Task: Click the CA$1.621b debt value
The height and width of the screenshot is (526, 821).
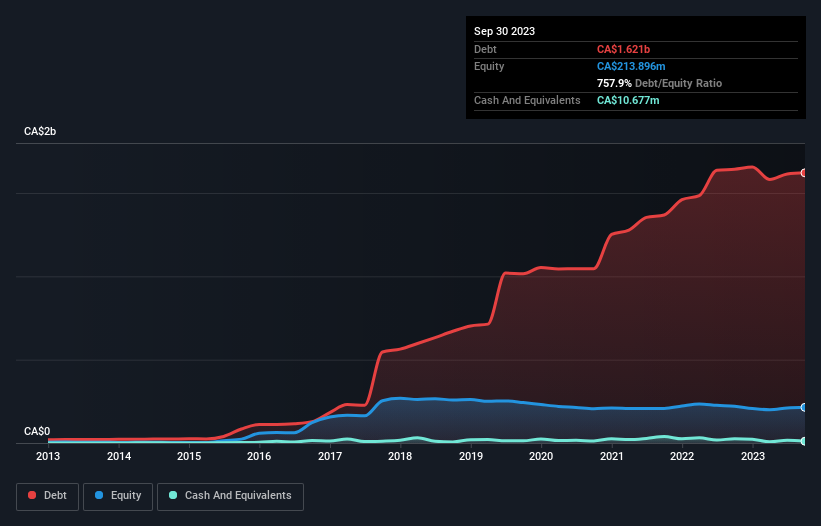Action: pyautogui.click(x=623, y=49)
